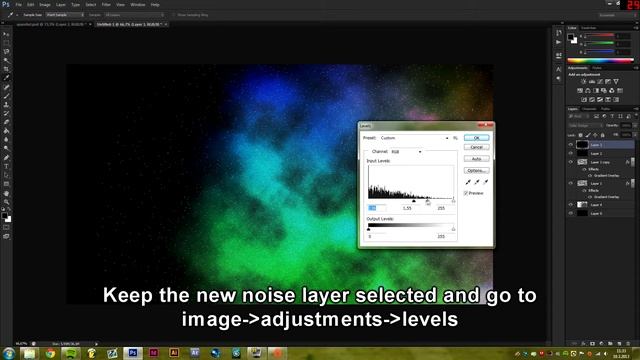Select the Hand tool
The image size is (640, 360).
pos(6,193)
